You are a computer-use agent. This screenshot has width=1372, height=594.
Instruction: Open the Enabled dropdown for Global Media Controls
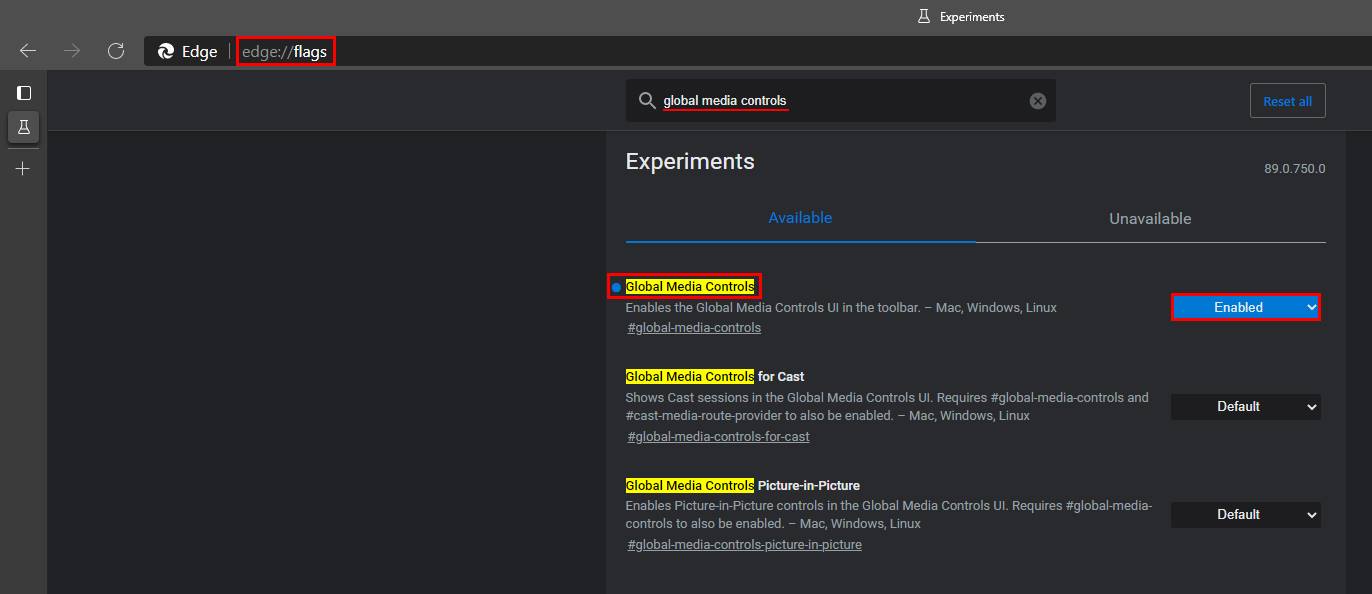pos(1246,307)
